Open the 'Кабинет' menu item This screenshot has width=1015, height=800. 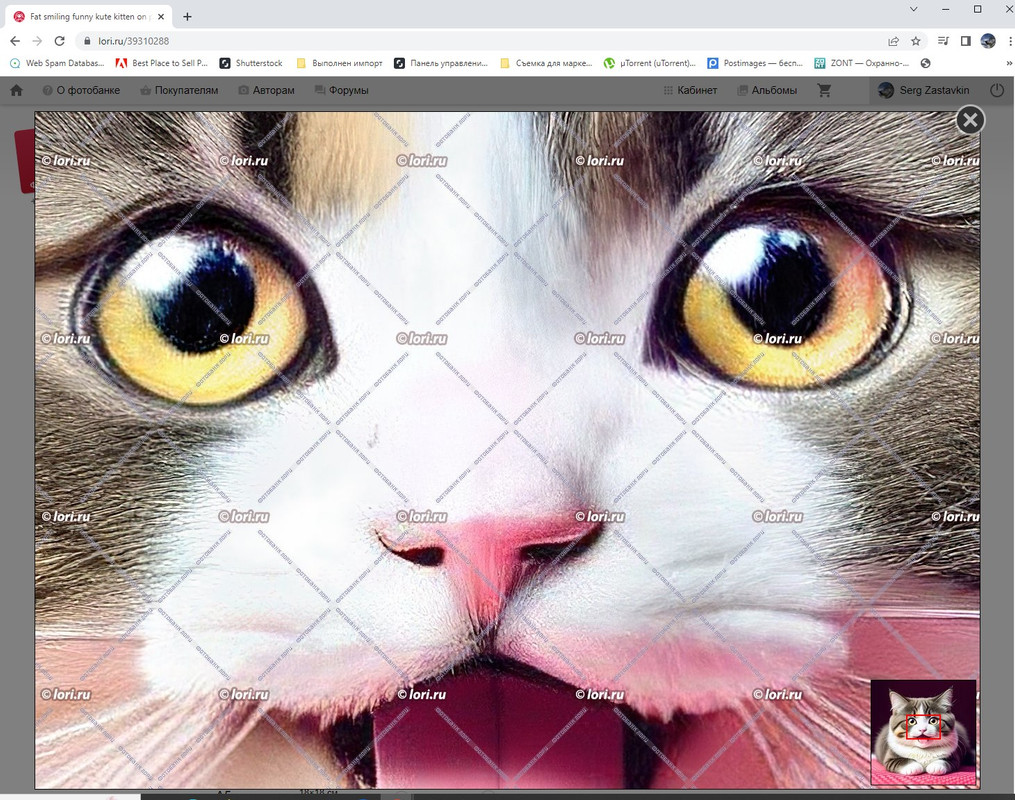pyautogui.click(x=690, y=91)
